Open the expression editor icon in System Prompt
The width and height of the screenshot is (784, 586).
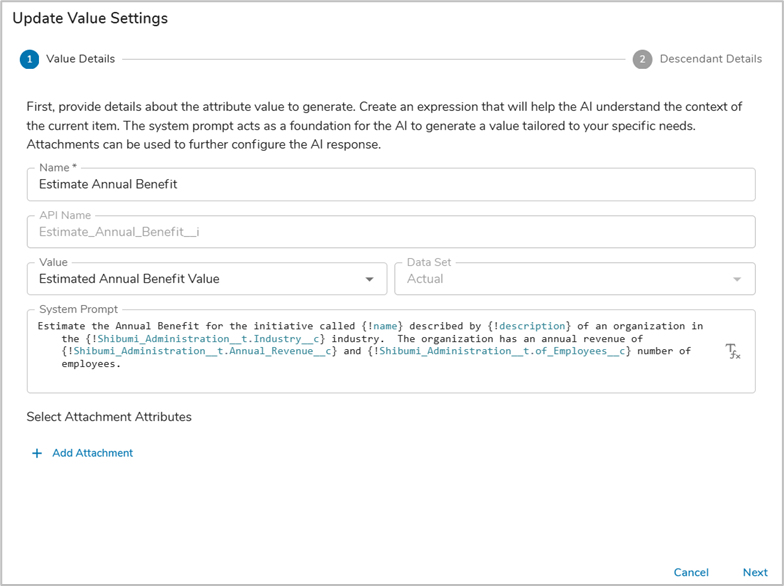tap(733, 351)
